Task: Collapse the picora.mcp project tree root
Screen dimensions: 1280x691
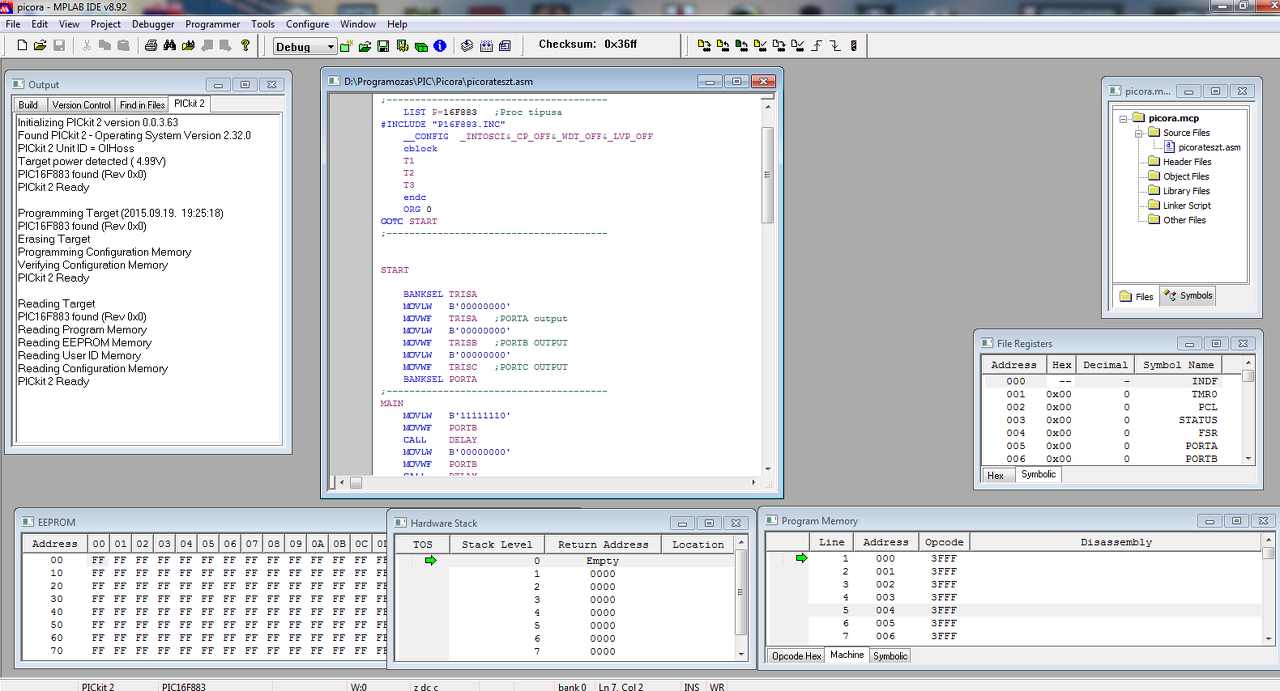Action: tap(1123, 118)
